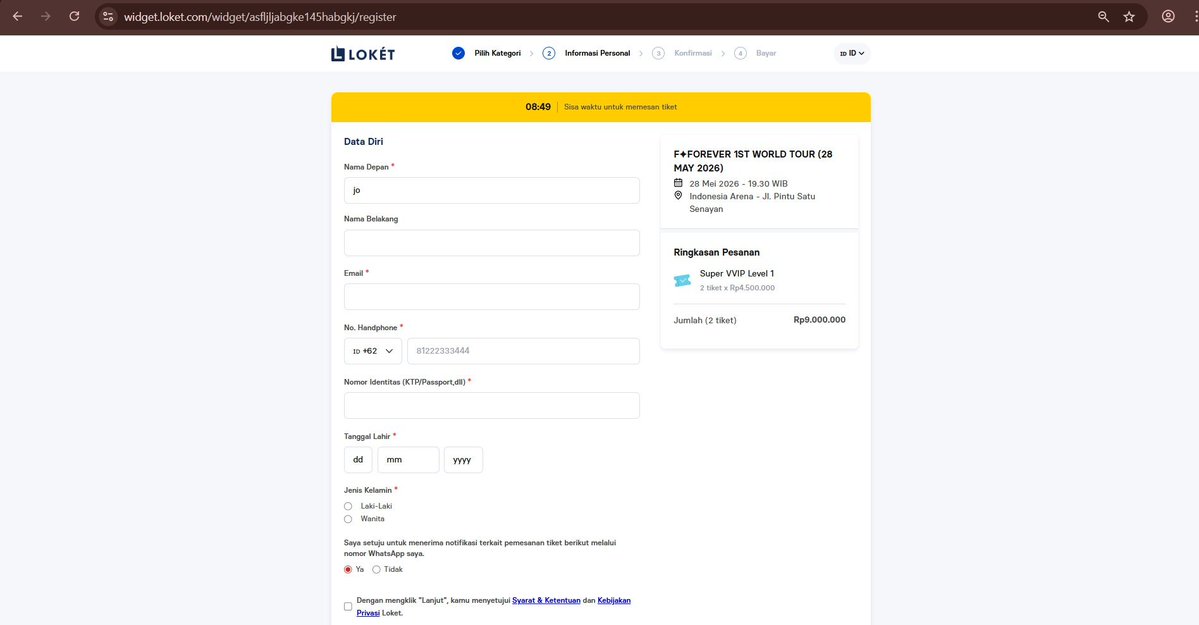Click the ticket icon in Ringkasan Pesanan
Screen dimensions: 1199x625
(682, 281)
